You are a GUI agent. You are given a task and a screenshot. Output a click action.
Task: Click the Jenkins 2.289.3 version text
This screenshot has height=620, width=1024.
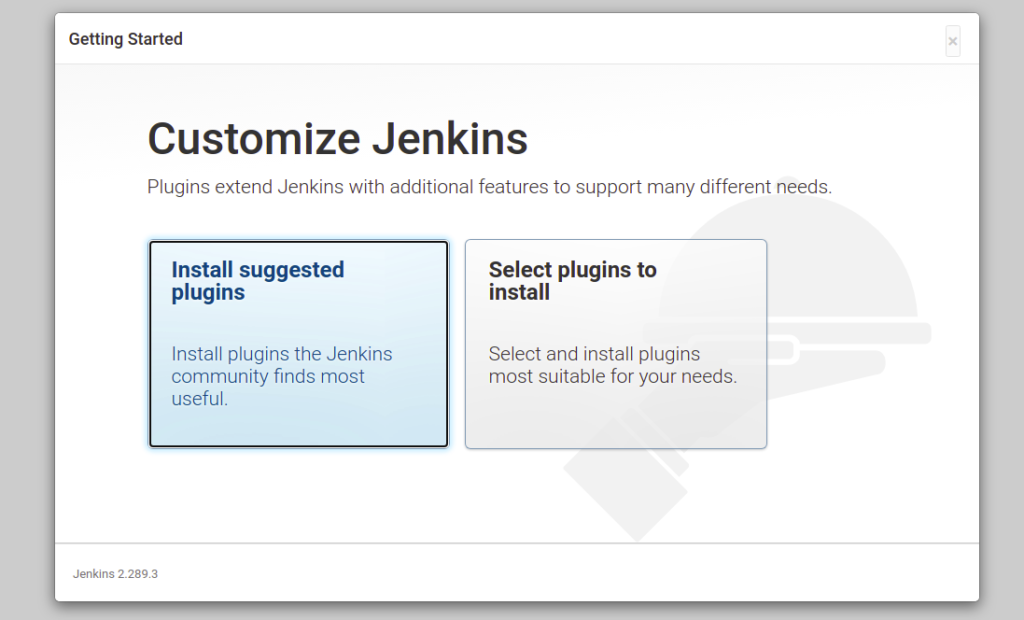(x=116, y=574)
